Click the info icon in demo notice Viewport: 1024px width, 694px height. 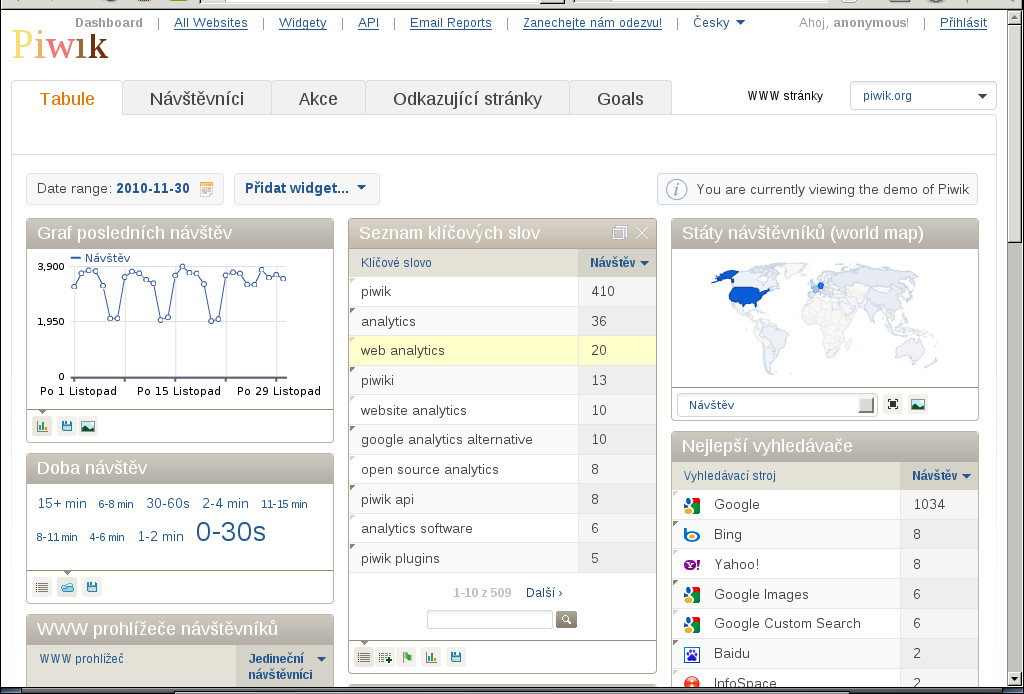[x=676, y=189]
